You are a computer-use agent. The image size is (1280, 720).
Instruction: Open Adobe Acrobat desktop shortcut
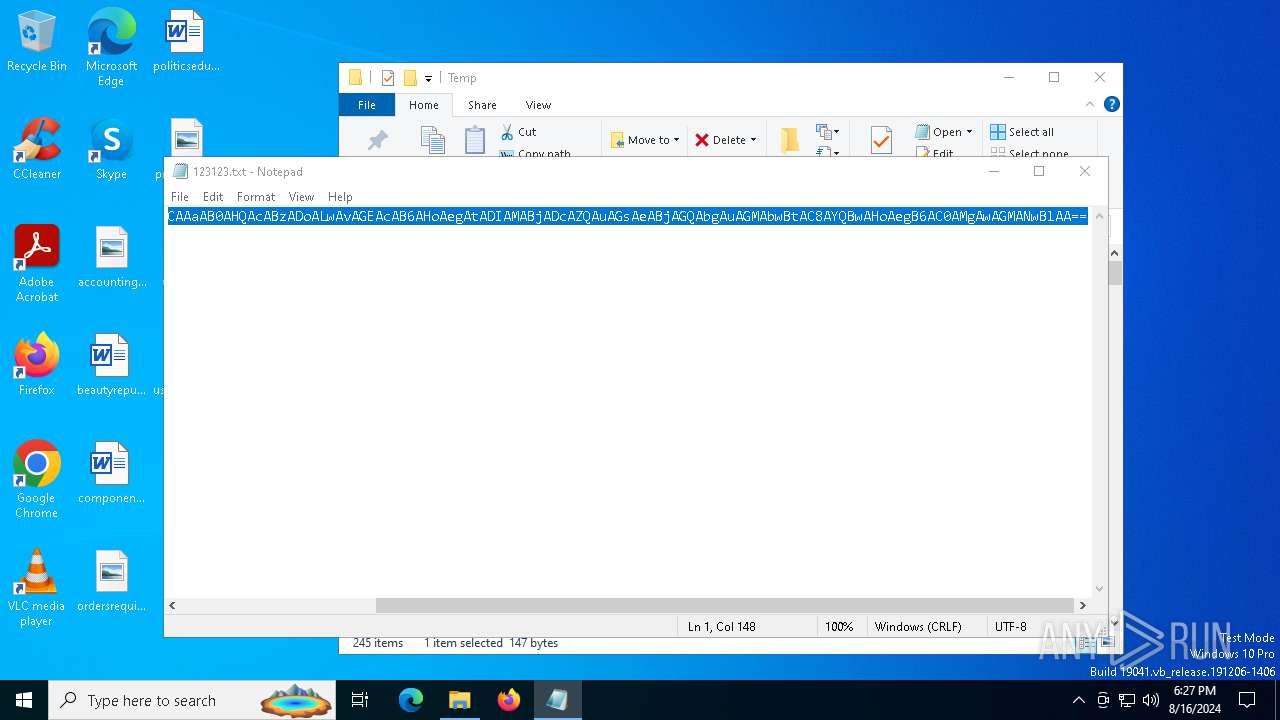click(x=37, y=264)
